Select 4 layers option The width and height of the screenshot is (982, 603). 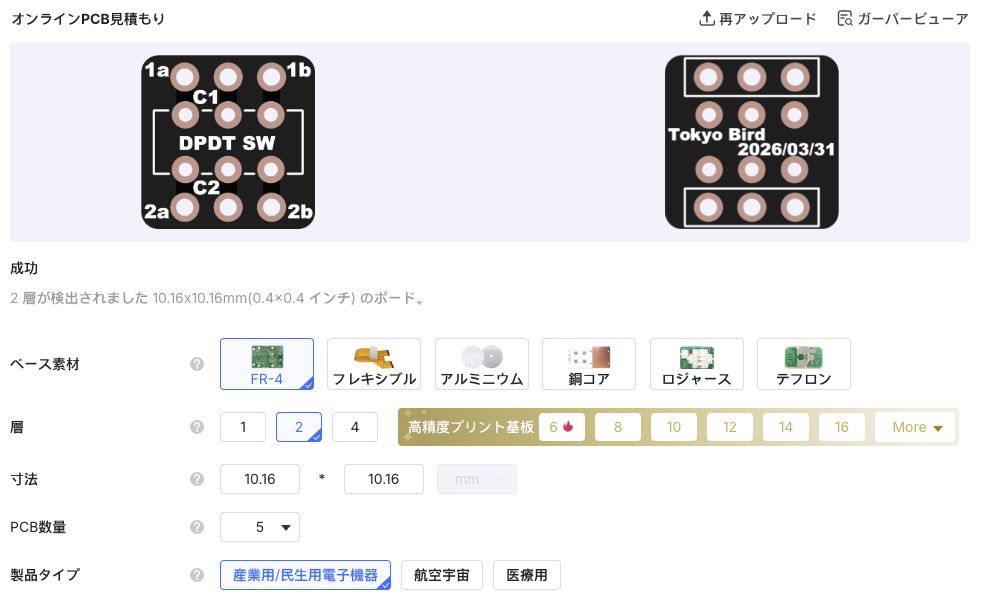(x=354, y=427)
